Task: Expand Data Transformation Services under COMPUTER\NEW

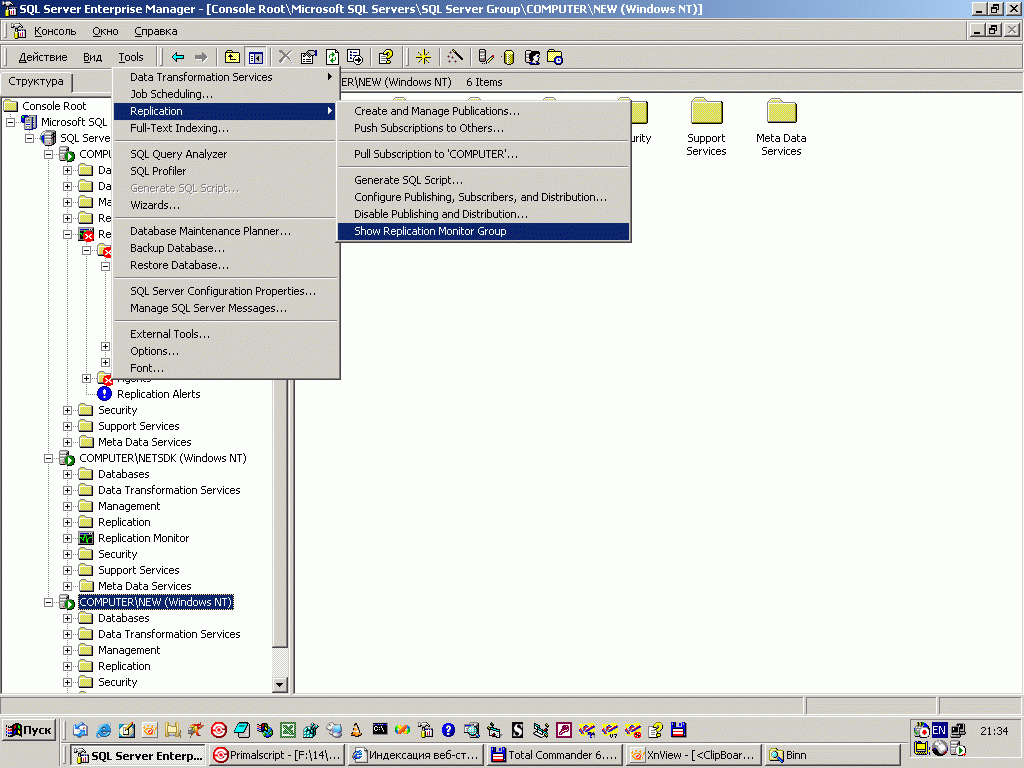Action: [x=67, y=634]
